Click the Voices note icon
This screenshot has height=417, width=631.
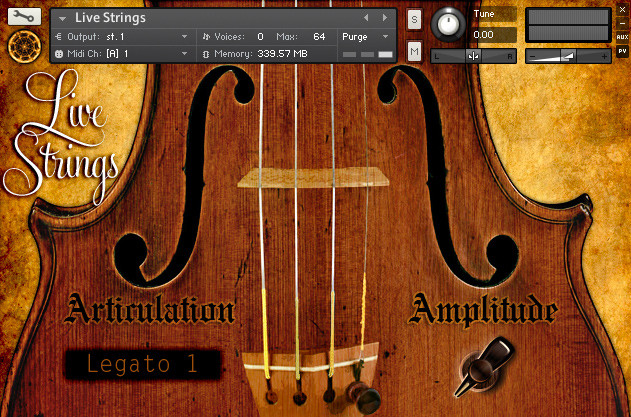206,37
